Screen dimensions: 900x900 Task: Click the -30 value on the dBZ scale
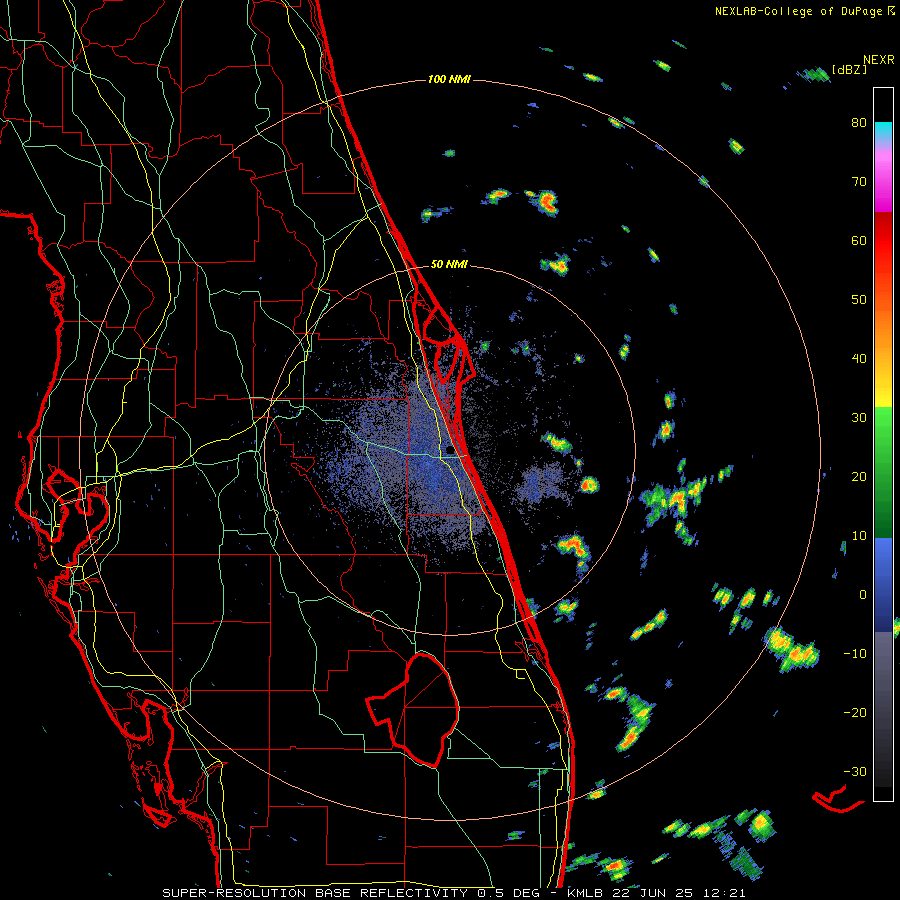pyautogui.click(x=855, y=771)
